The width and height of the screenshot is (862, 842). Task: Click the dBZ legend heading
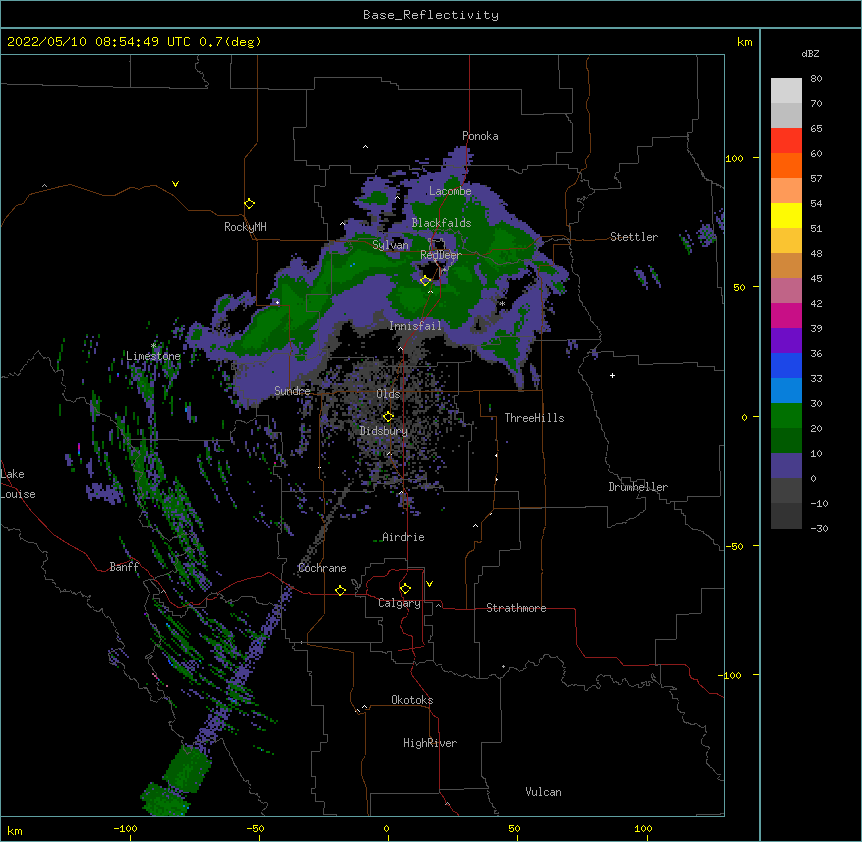point(810,53)
